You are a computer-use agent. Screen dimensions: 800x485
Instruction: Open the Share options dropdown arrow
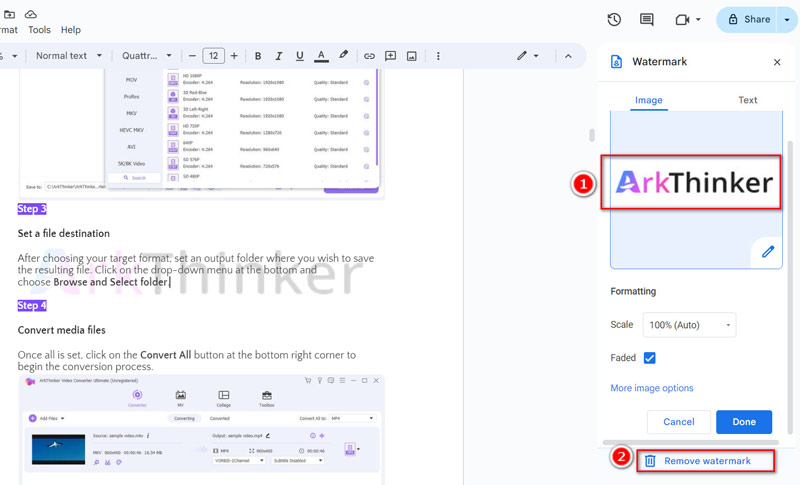[787, 20]
